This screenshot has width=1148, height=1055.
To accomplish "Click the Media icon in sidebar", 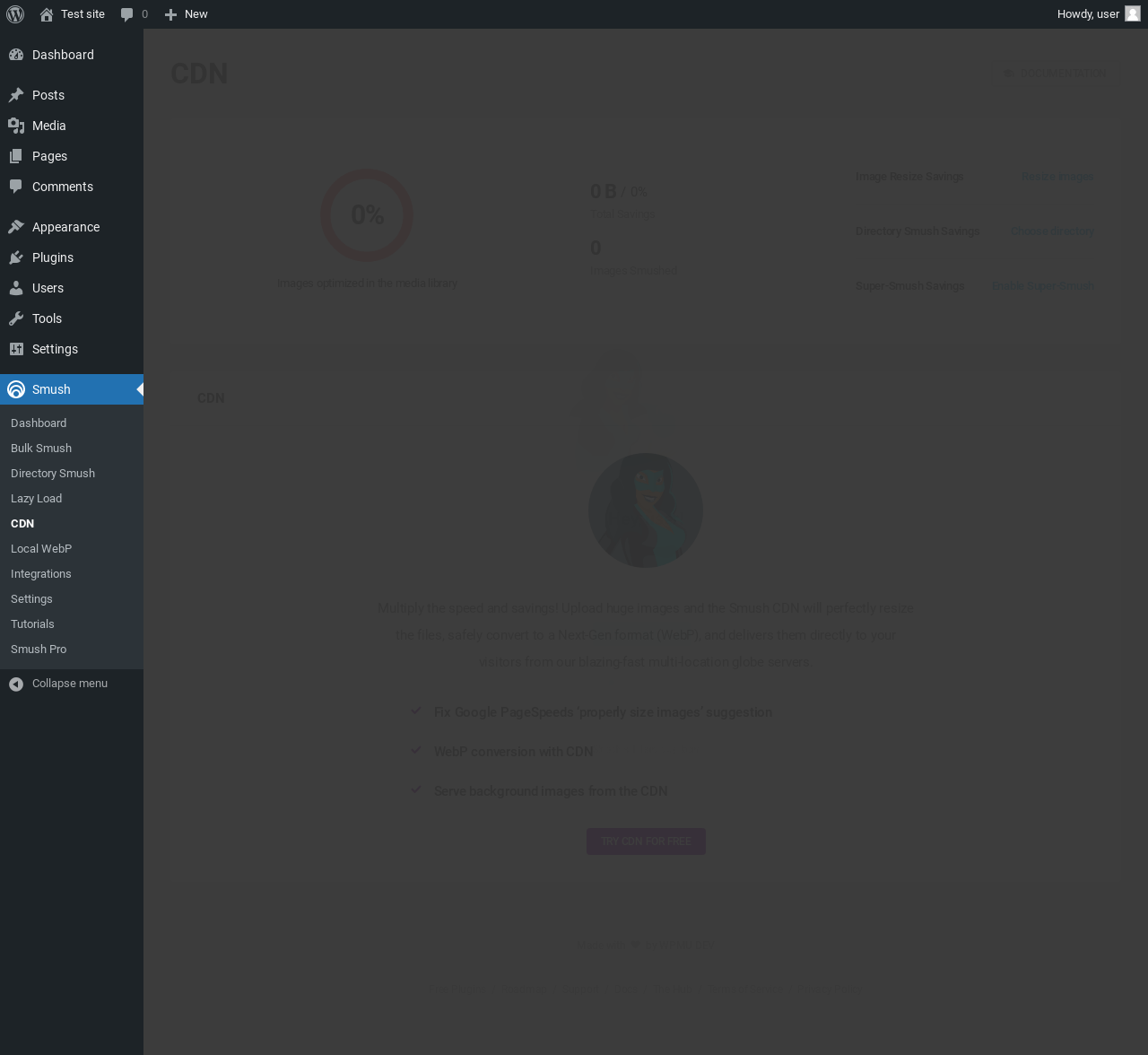I will (16, 126).
